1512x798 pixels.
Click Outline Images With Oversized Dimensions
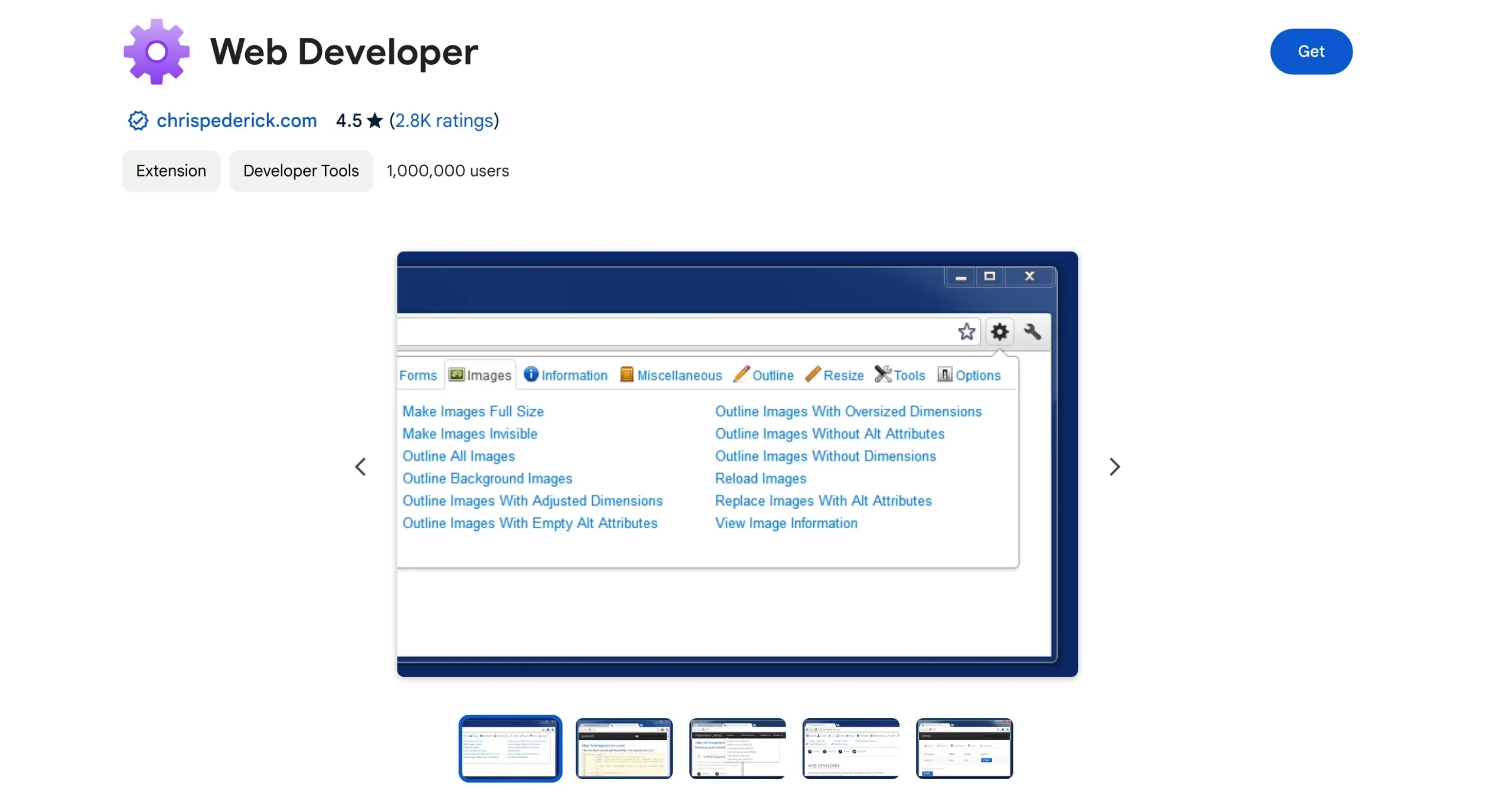pos(848,411)
